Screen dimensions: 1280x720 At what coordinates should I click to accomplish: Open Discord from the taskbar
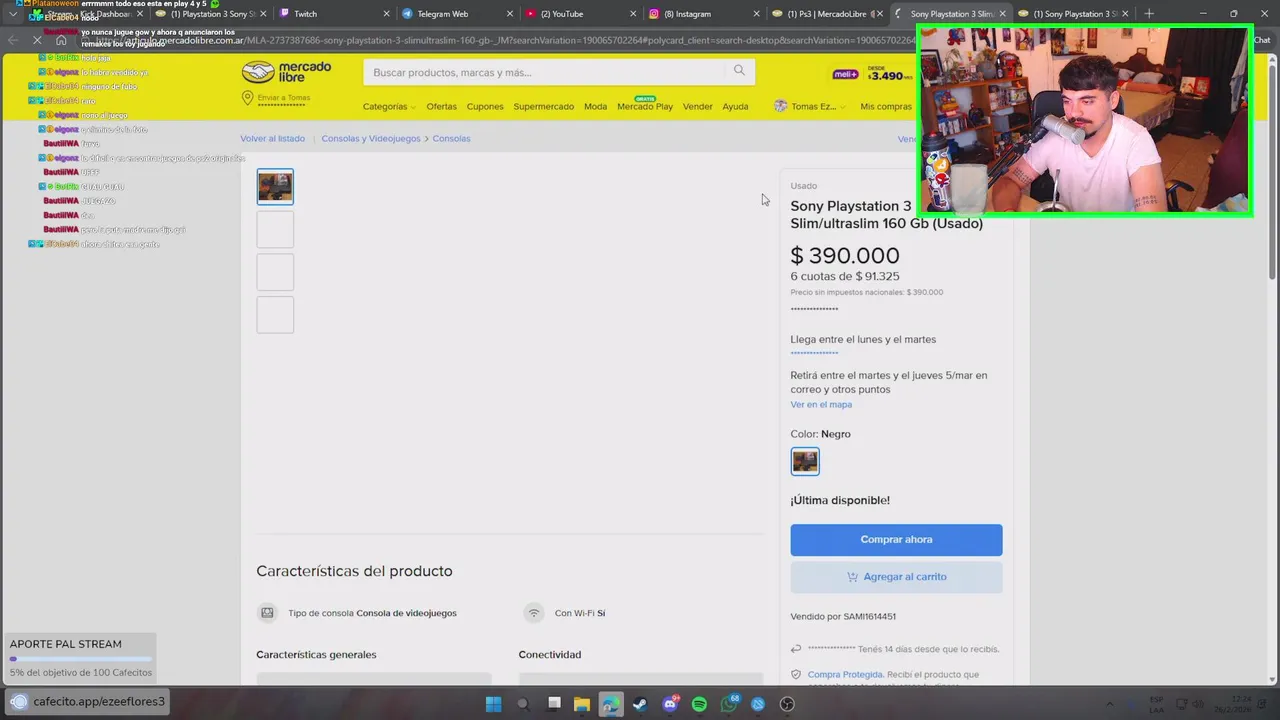[x=670, y=704]
